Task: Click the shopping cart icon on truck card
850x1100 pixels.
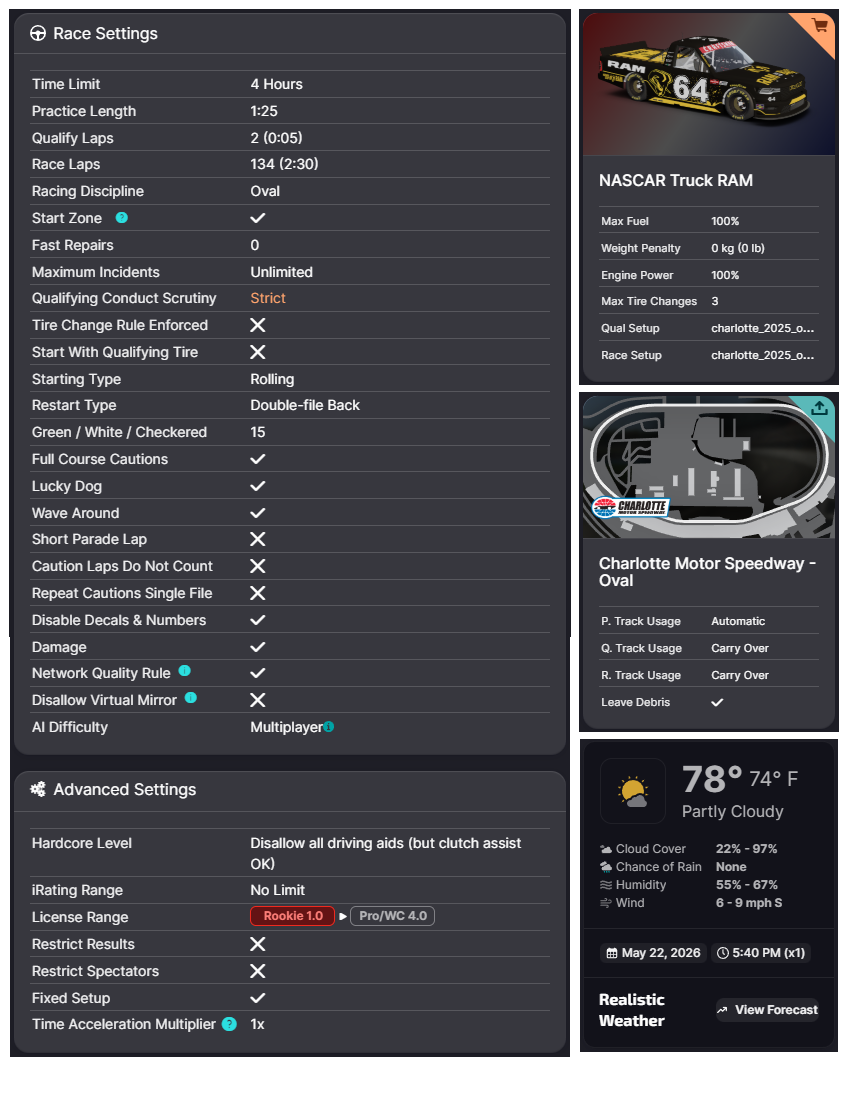Action: click(x=819, y=26)
